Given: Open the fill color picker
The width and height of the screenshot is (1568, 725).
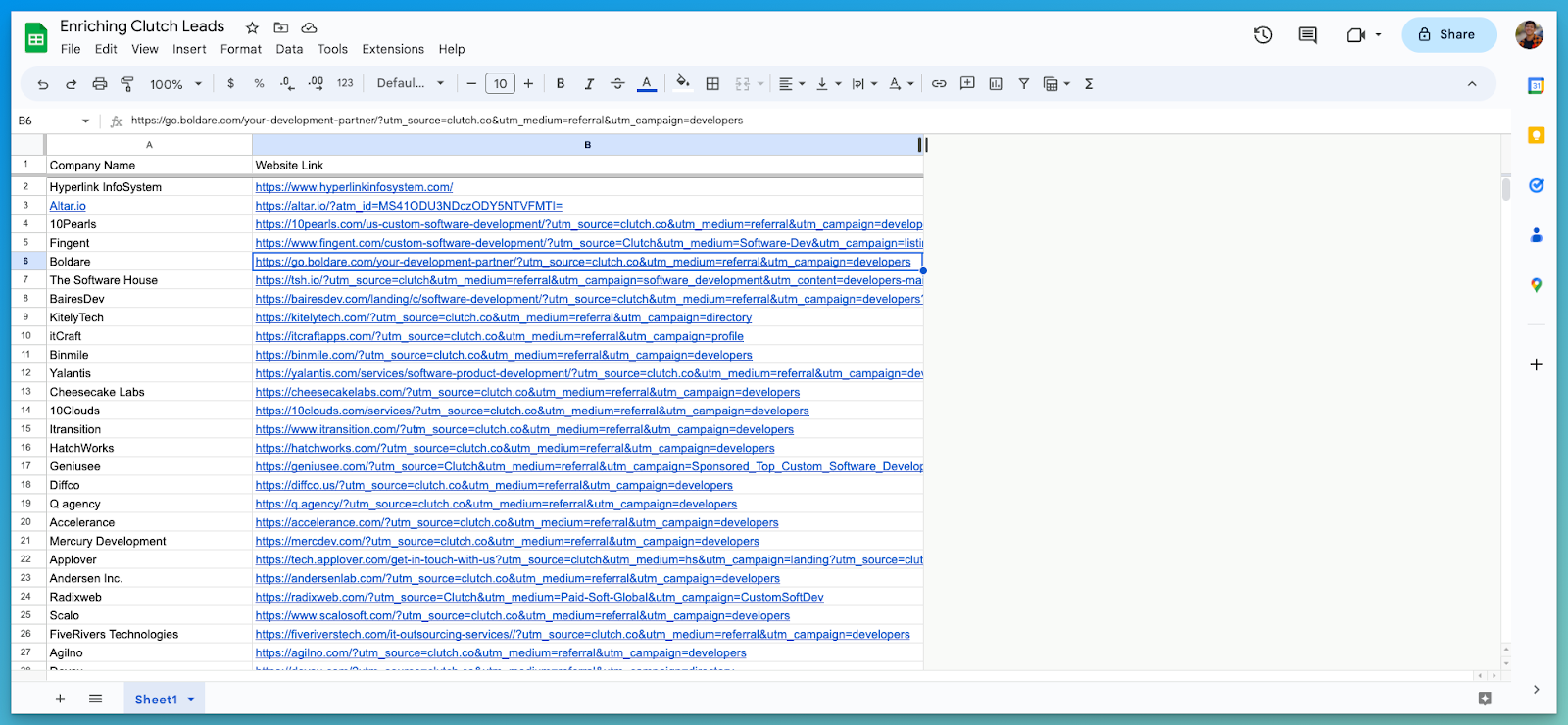Looking at the screenshot, I should [x=683, y=83].
